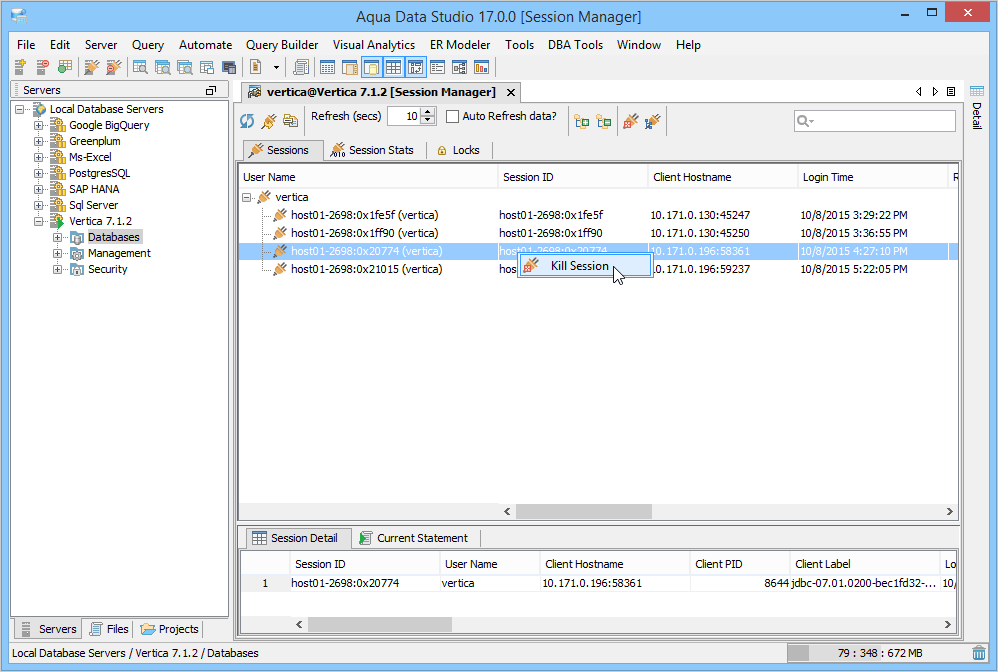Expand the SAP HANA server node

(39, 189)
